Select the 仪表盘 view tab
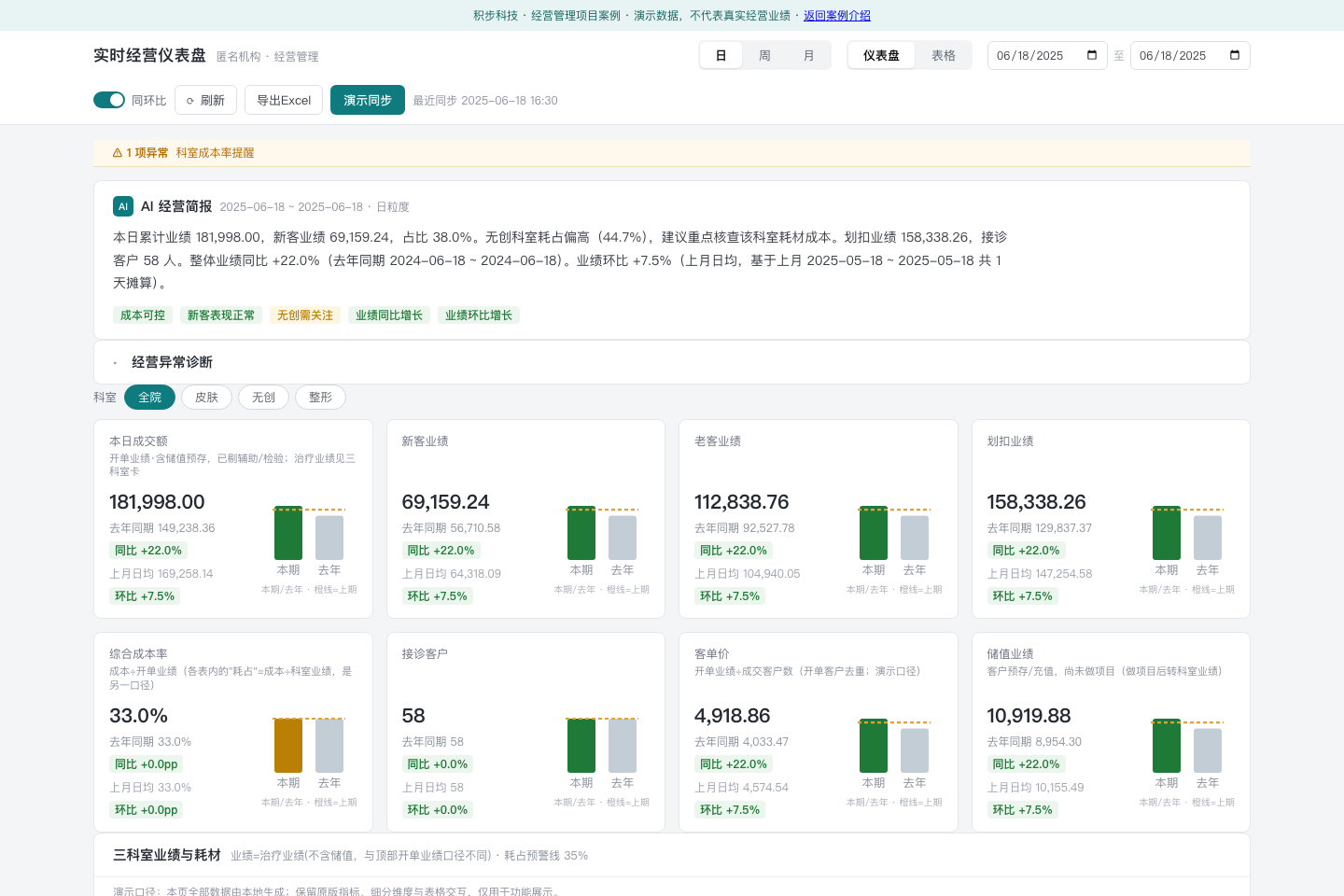 pos(881,56)
